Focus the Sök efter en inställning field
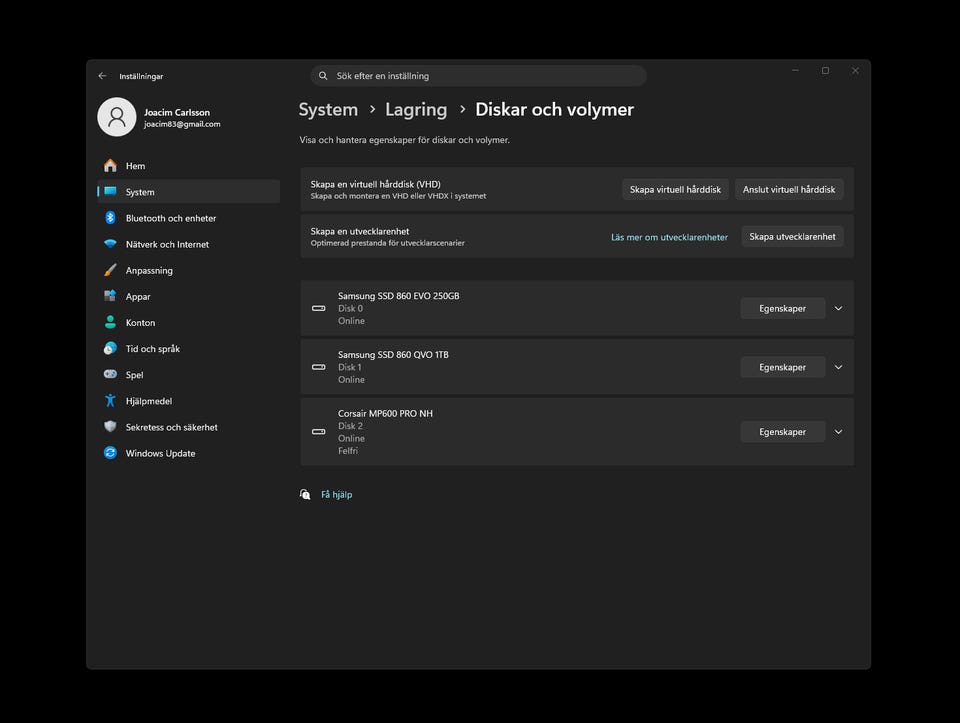The width and height of the screenshot is (960, 723). tap(479, 76)
